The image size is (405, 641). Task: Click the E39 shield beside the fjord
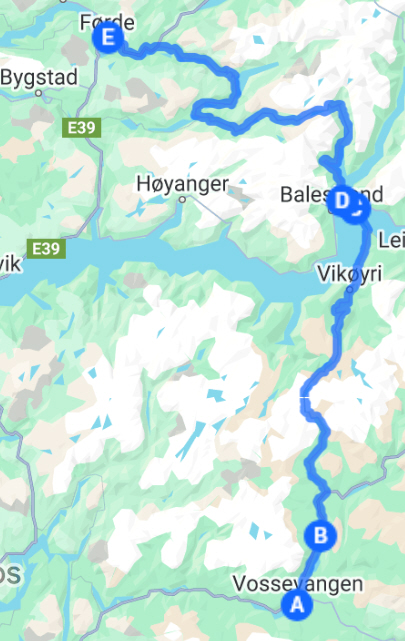[46, 249]
